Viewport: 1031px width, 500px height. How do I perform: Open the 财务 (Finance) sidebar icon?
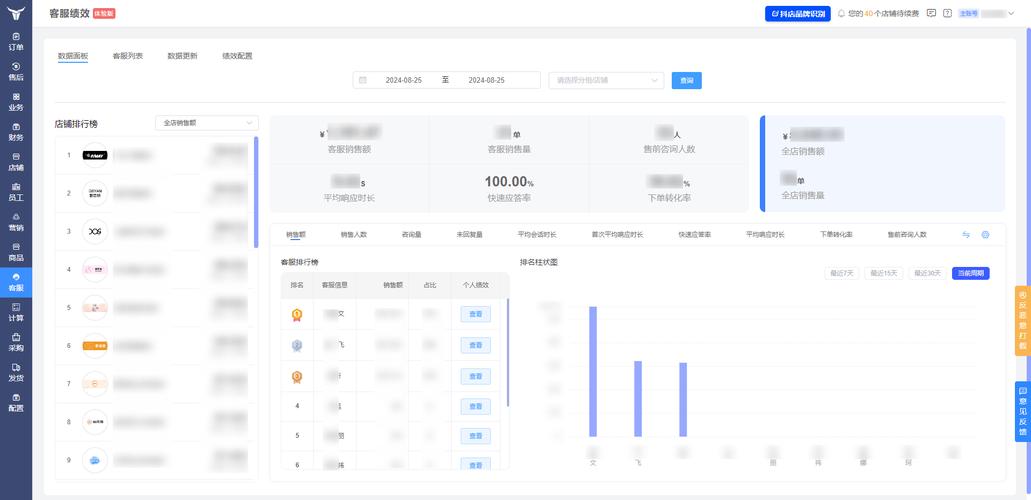16,131
